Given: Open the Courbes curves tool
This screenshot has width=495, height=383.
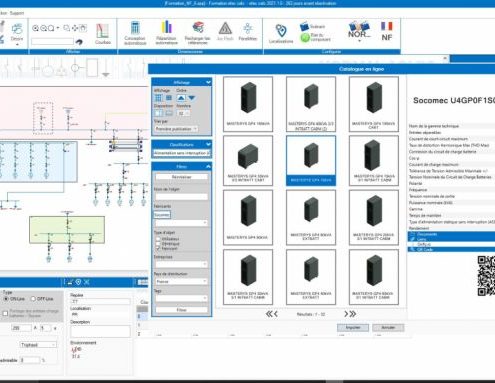Looking at the screenshot, I should tap(102, 34).
